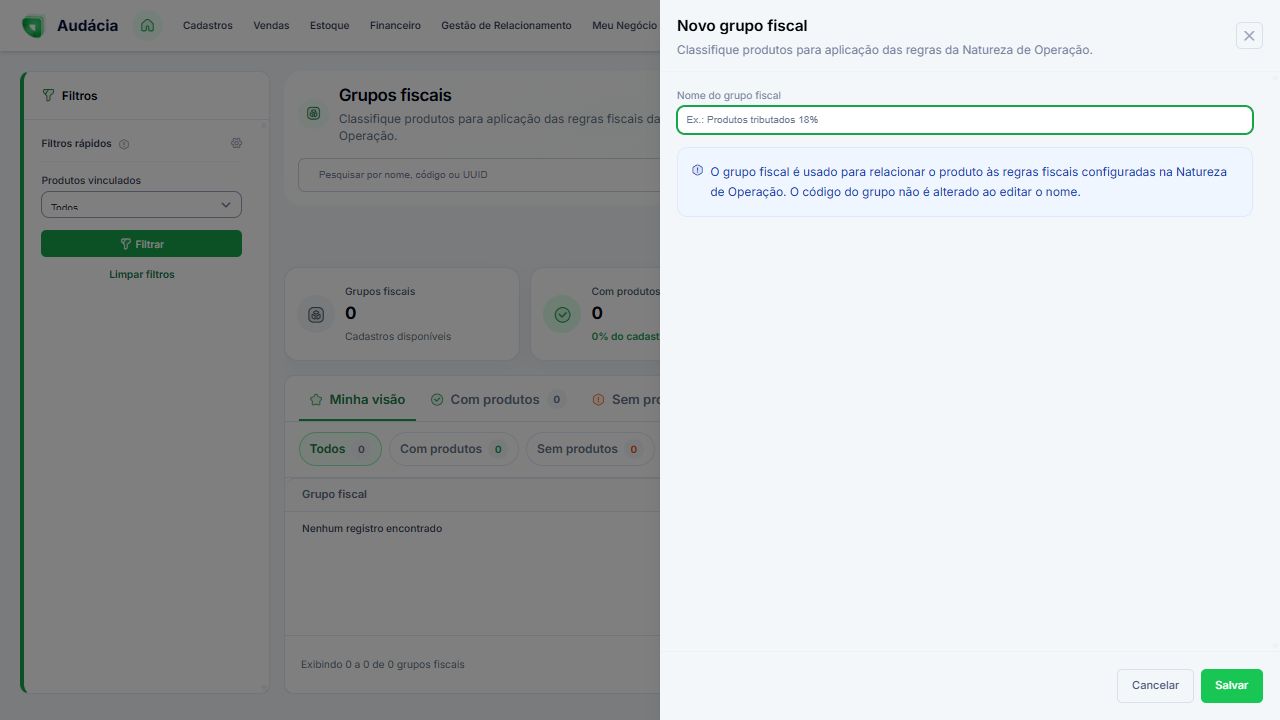Click 'Exibindo 0 a 0 de 0 grupos fiscais'
This screenshot has height=720, width=1280.
click(x=383, y=664)
